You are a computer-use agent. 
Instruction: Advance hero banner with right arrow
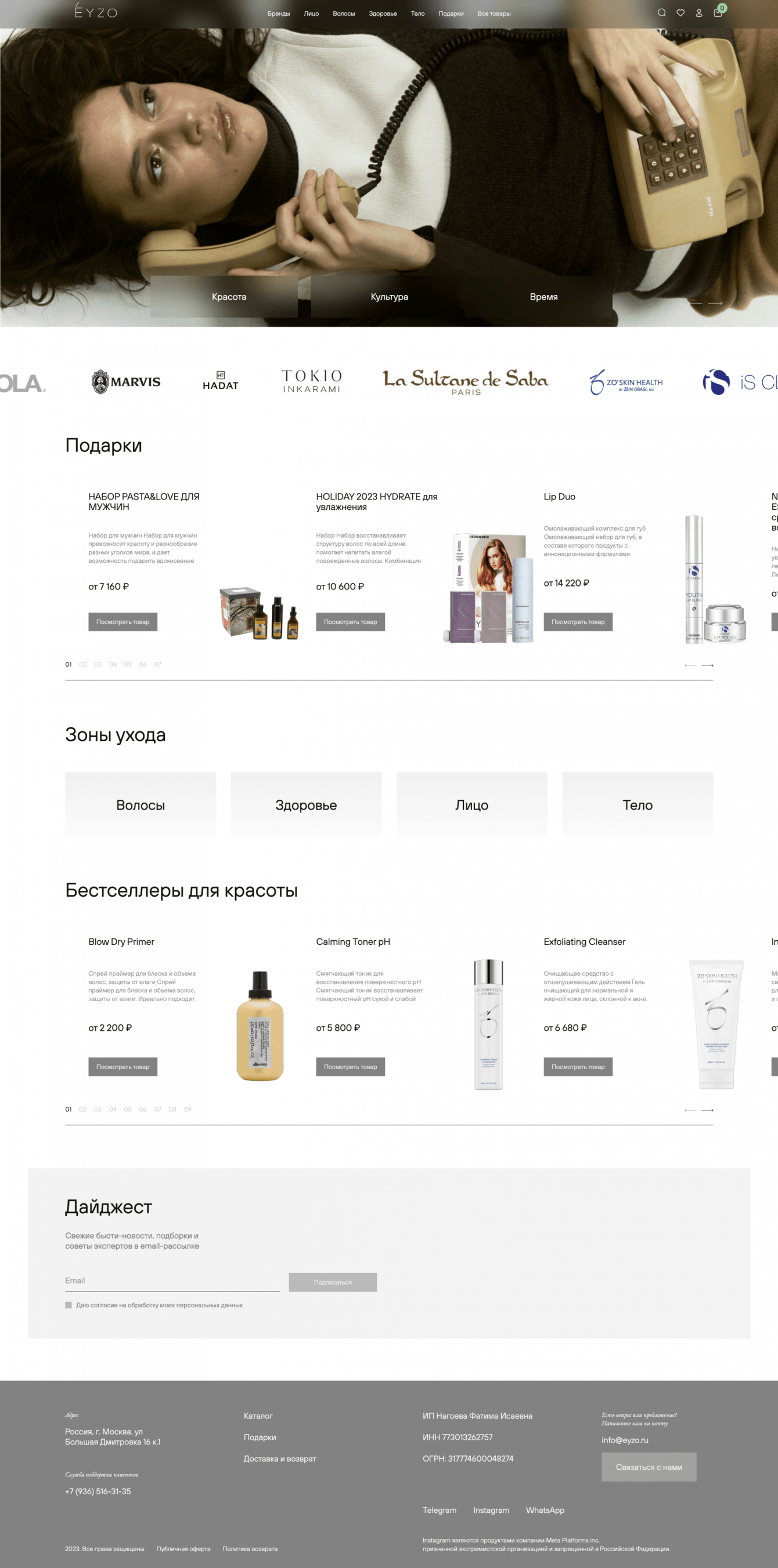click(x=715, y=303)
